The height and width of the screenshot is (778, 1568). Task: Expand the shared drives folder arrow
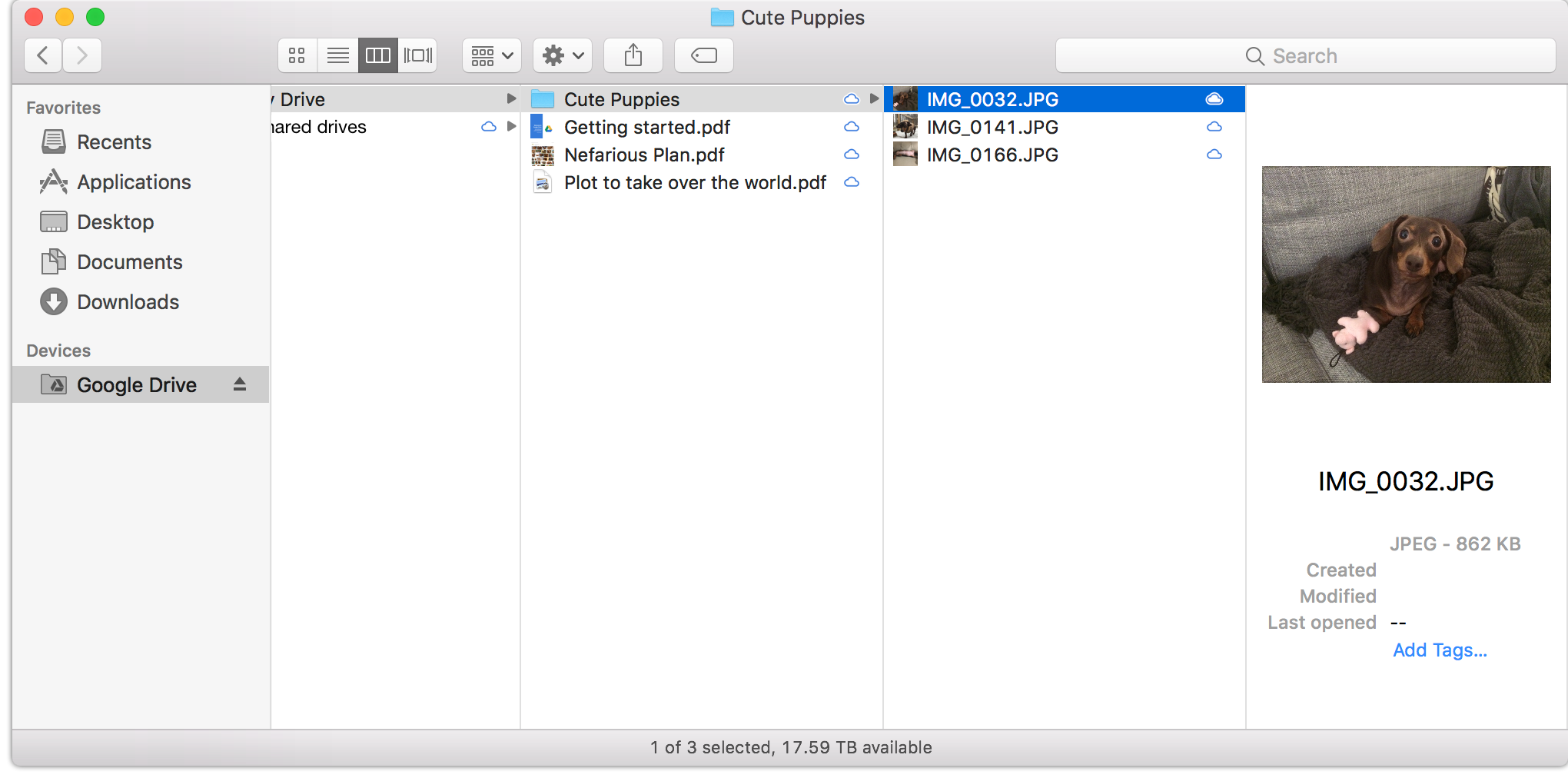(511, 127)
